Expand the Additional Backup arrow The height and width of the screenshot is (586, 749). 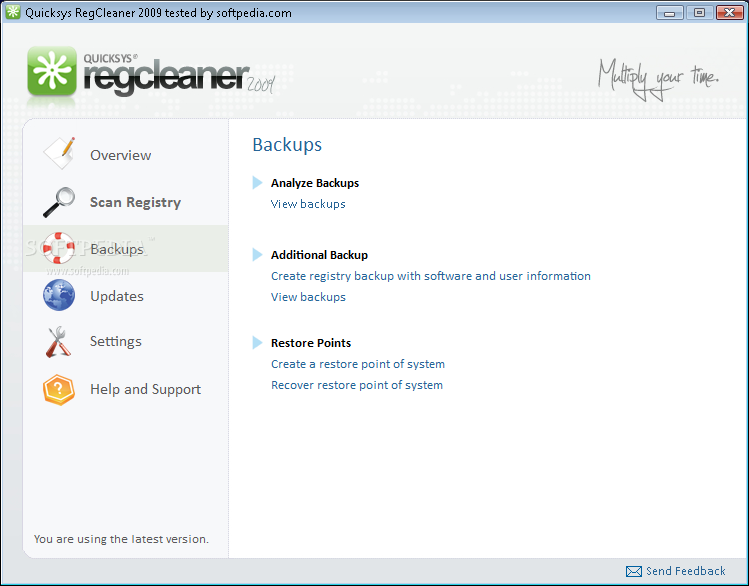[x=257, y=255]
